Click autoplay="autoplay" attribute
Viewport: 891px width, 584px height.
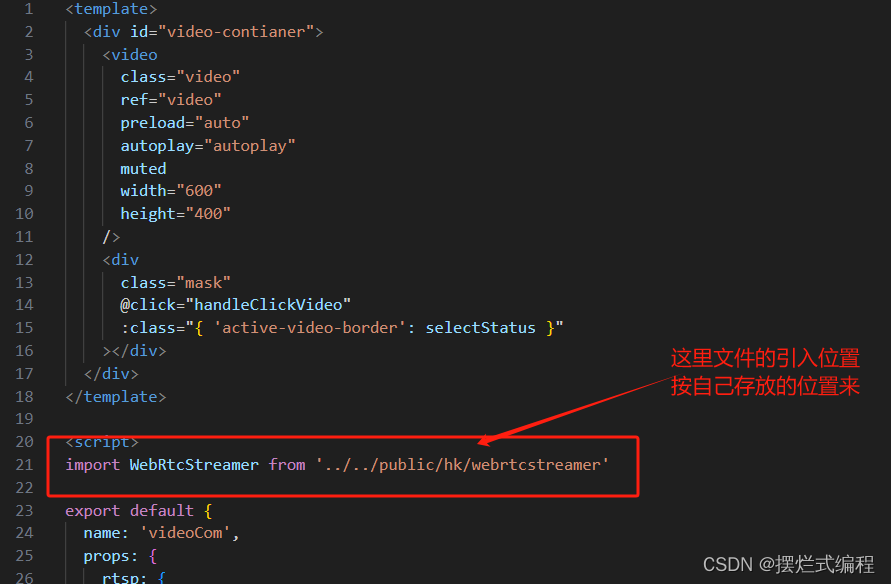tap(208, 146)
